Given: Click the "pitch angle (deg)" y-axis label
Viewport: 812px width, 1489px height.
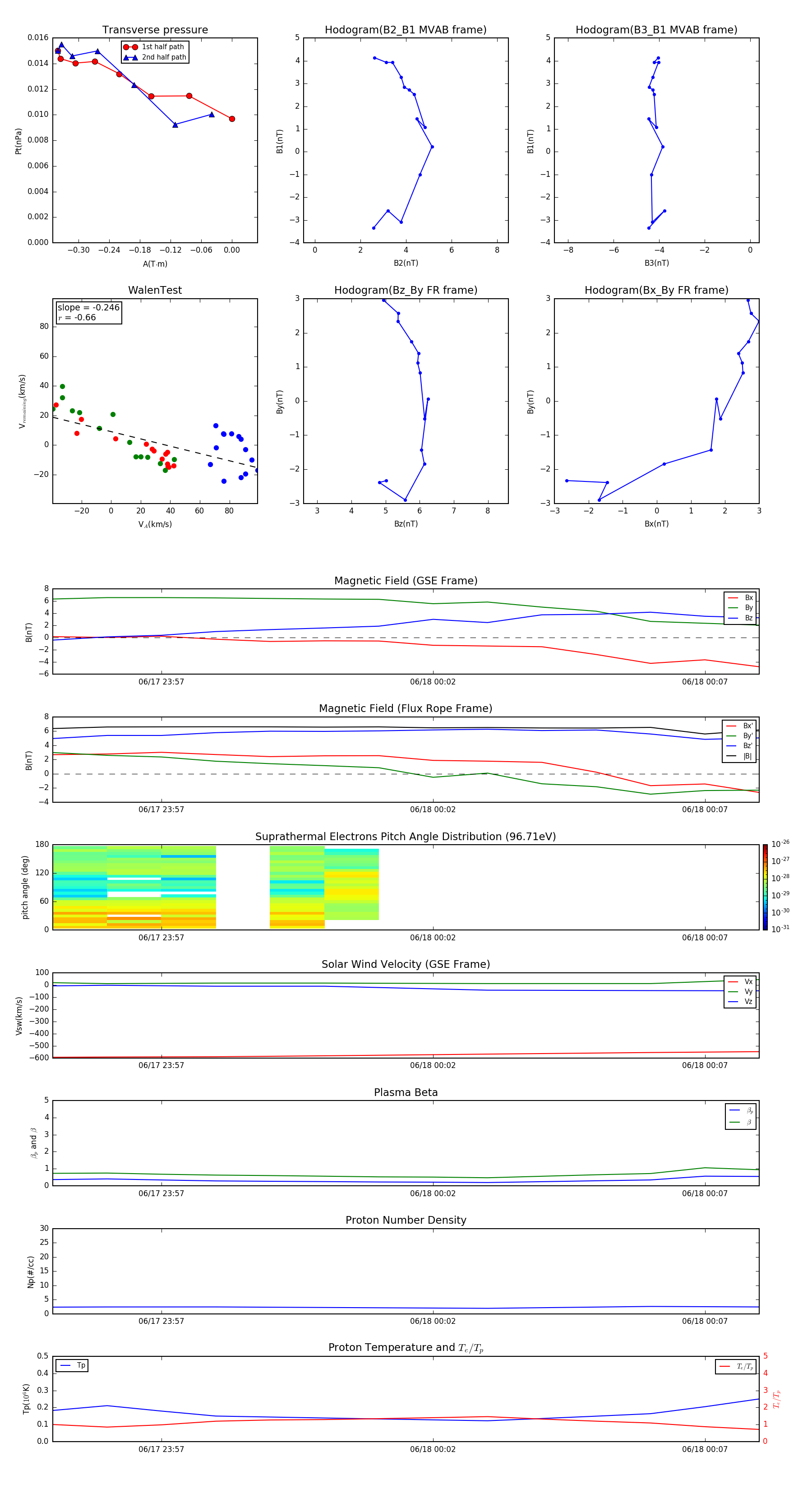Looking at the screenshot, I should pos(25,887).
